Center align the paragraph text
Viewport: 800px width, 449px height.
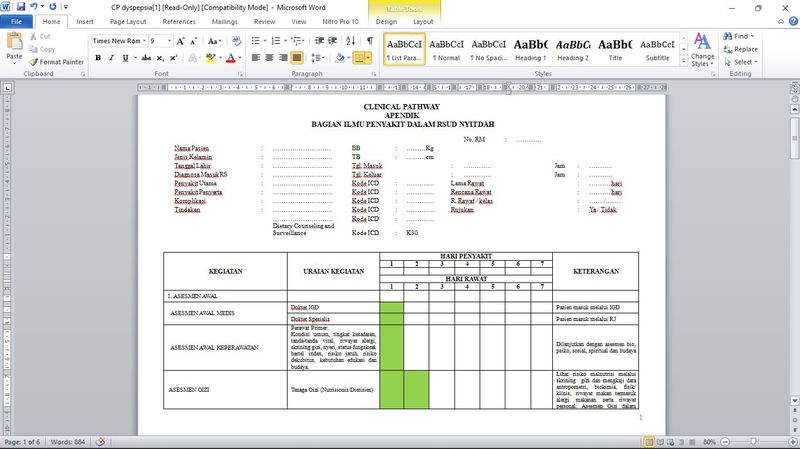pyautogui.click(x=269, y=58)
